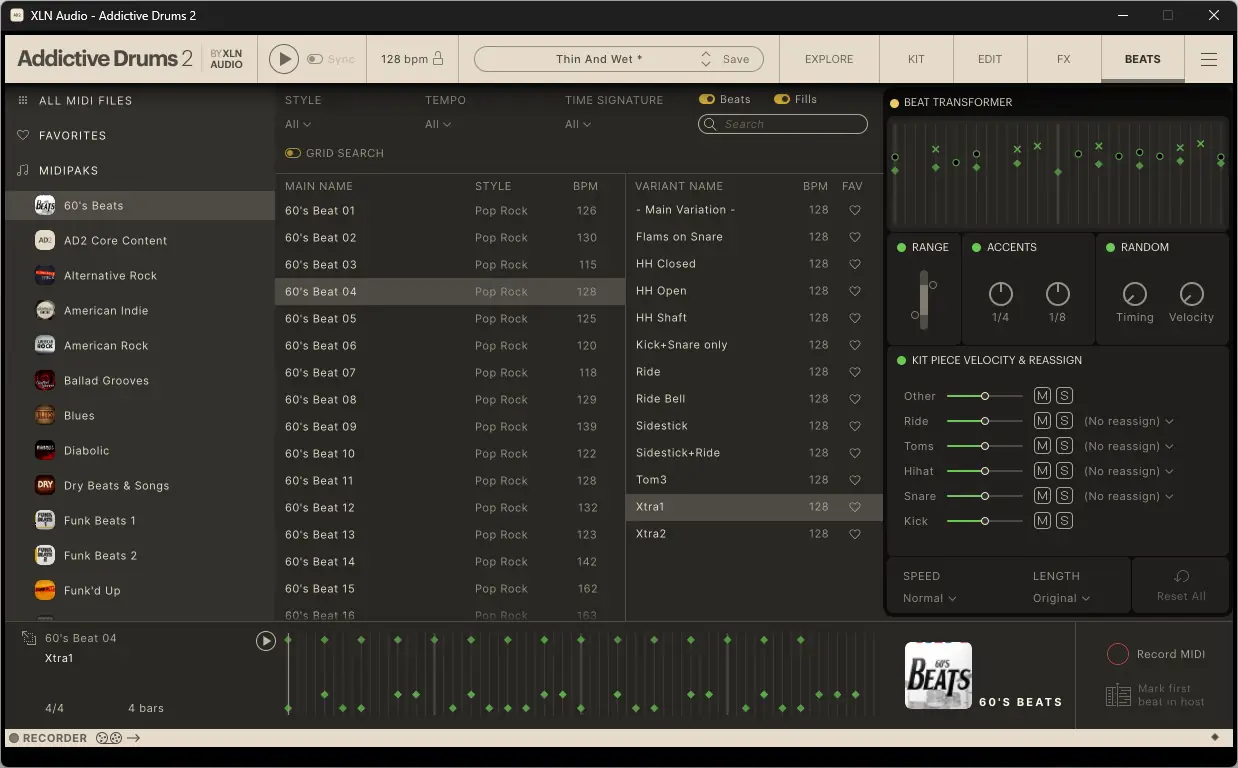Open the LENGTH Original dropdown
1238x768 pixels.
(x=1062, y=598)
